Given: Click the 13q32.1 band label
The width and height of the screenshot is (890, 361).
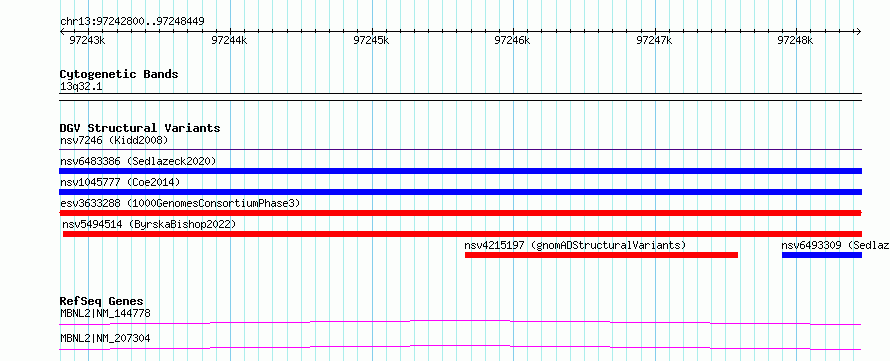Looking at the screenshot, I should click(x=81, y=87).
